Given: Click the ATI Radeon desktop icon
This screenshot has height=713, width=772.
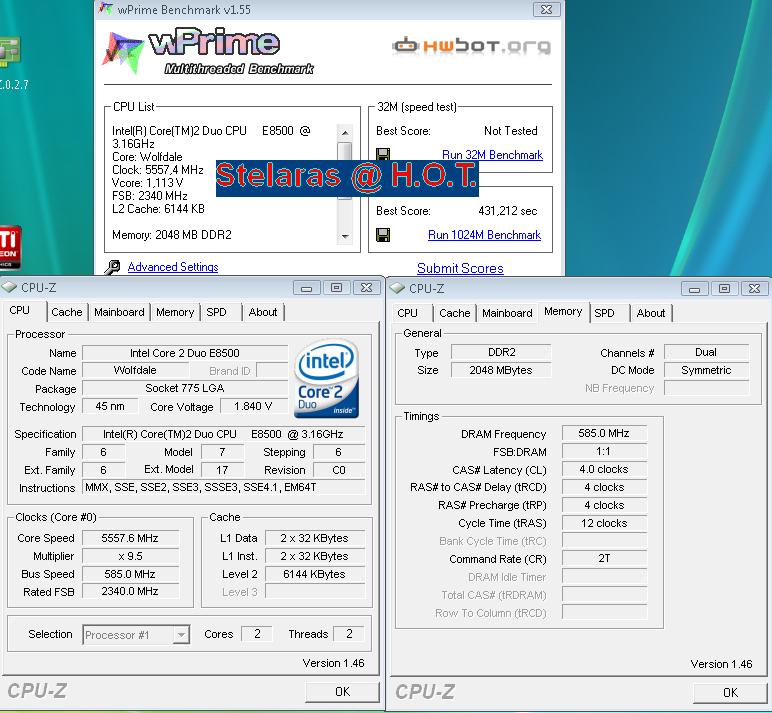Looking at the screenshot, I should click(x=10, y=248).
